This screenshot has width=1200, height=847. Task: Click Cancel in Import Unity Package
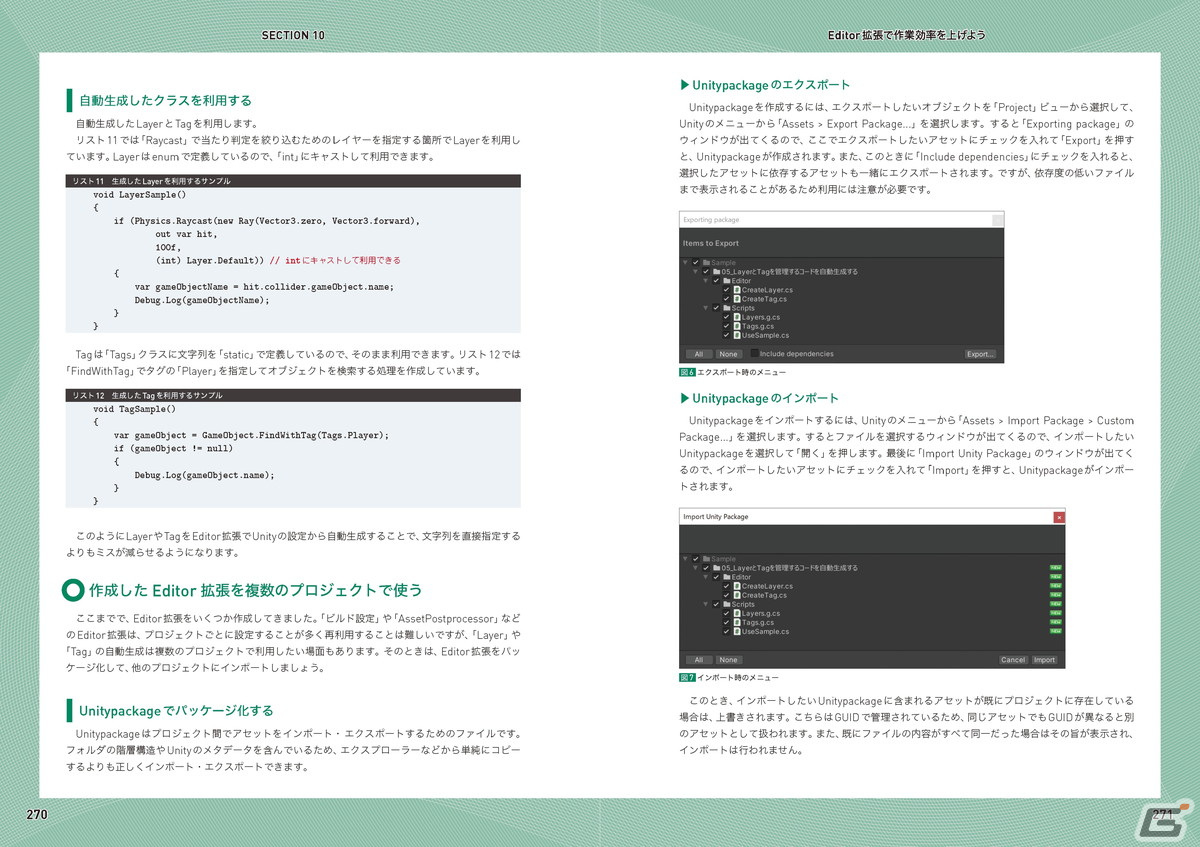pyautogui.click(x=1013, y=660)
